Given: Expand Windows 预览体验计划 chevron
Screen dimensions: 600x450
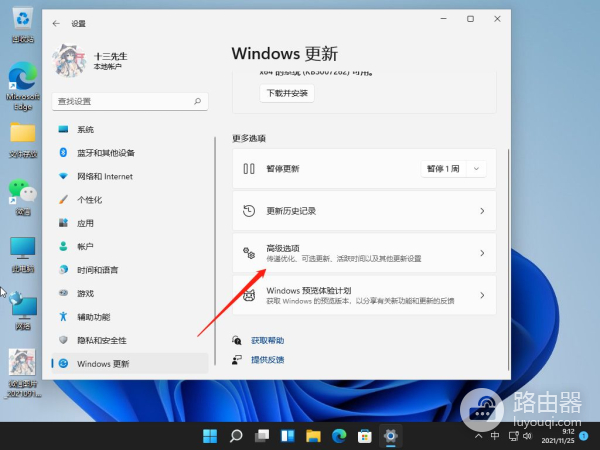Looking at the screenshot, I should [482, 295].
